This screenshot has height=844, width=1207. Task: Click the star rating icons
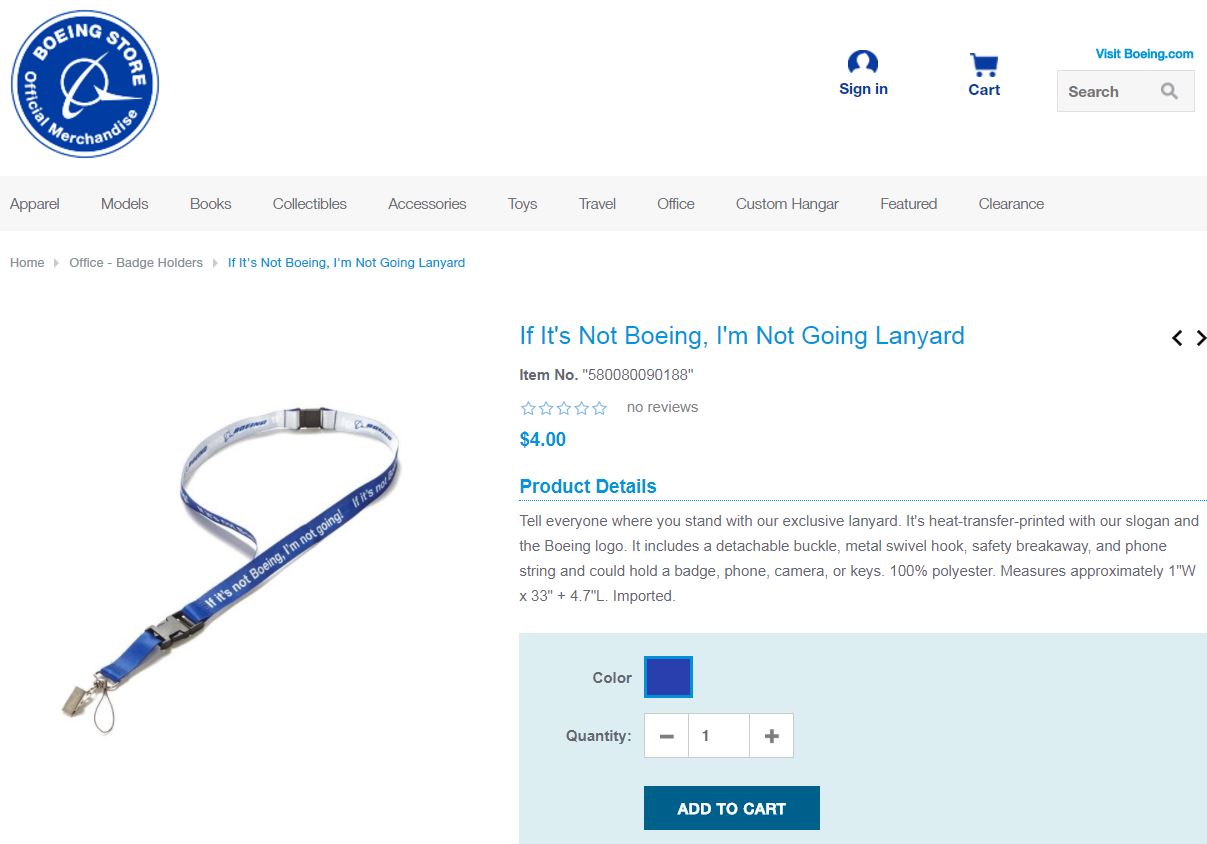(x=564, y=408)
